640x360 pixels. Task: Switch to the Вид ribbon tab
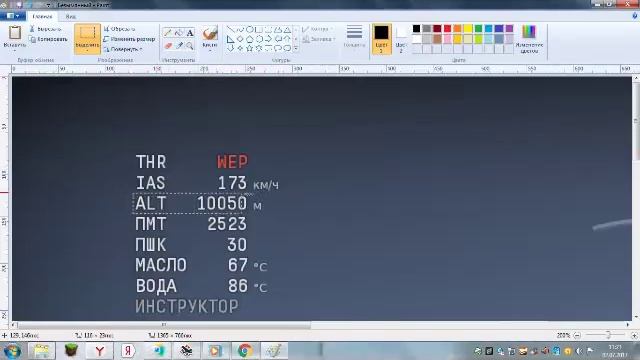coord(71,16)
